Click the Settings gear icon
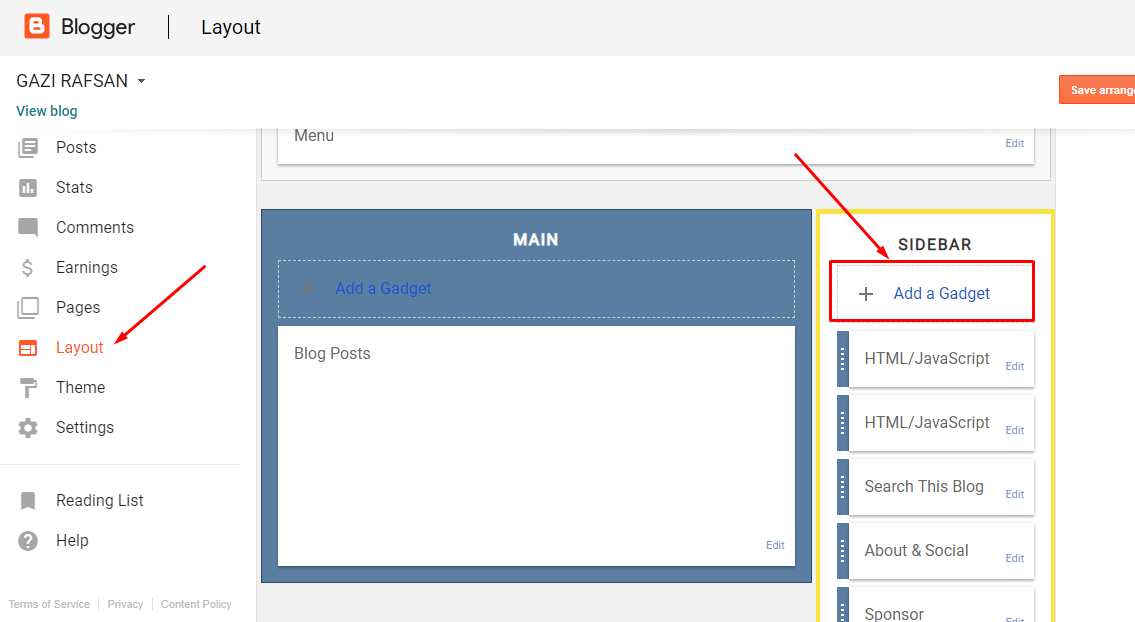Image resolution: width=1135 pixels, height=622 pixels. pyautogui.click(x=28, y=428)
